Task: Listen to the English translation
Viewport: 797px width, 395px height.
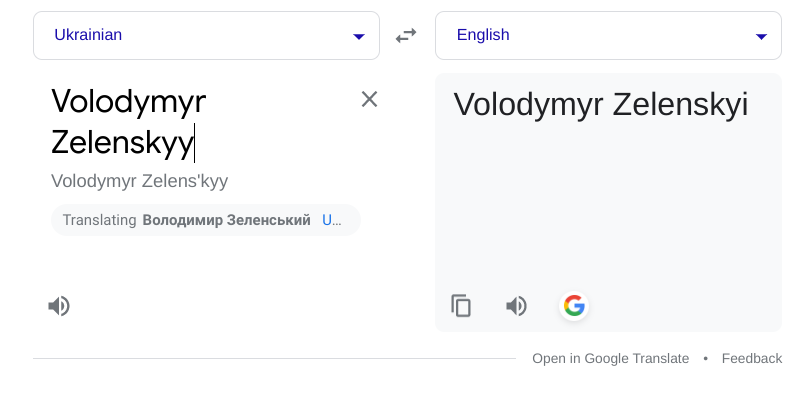Action: [x=516, y=306]
